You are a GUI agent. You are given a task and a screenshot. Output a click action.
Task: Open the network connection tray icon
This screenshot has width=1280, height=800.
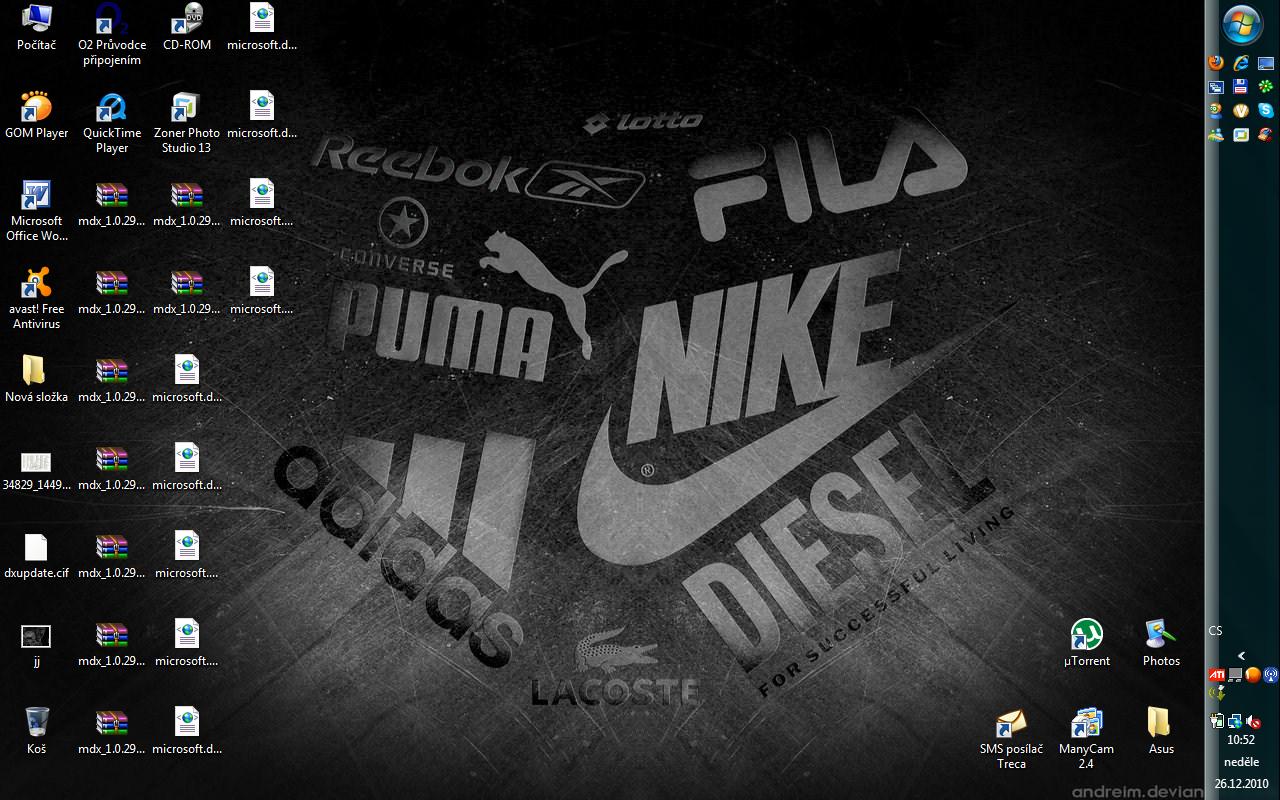(x=1235, y=719)
